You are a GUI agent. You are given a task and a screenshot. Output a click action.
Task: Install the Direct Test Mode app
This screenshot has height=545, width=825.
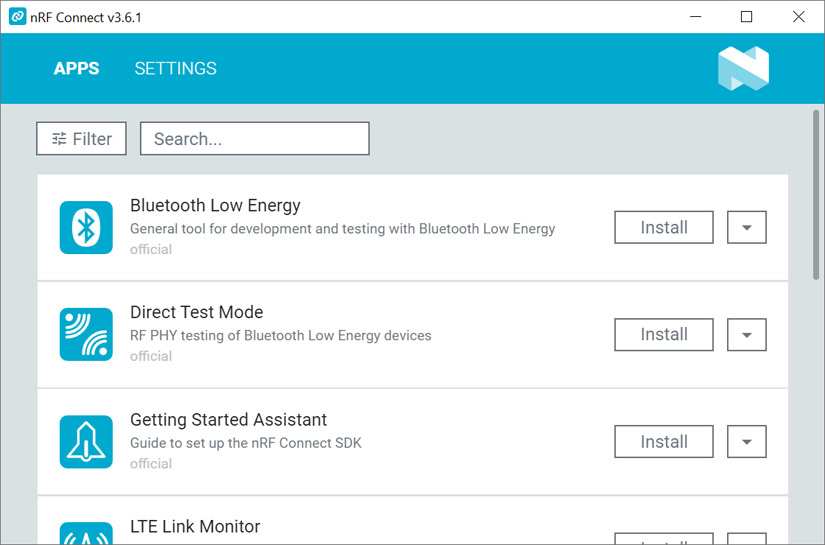[x=664, y=335]
